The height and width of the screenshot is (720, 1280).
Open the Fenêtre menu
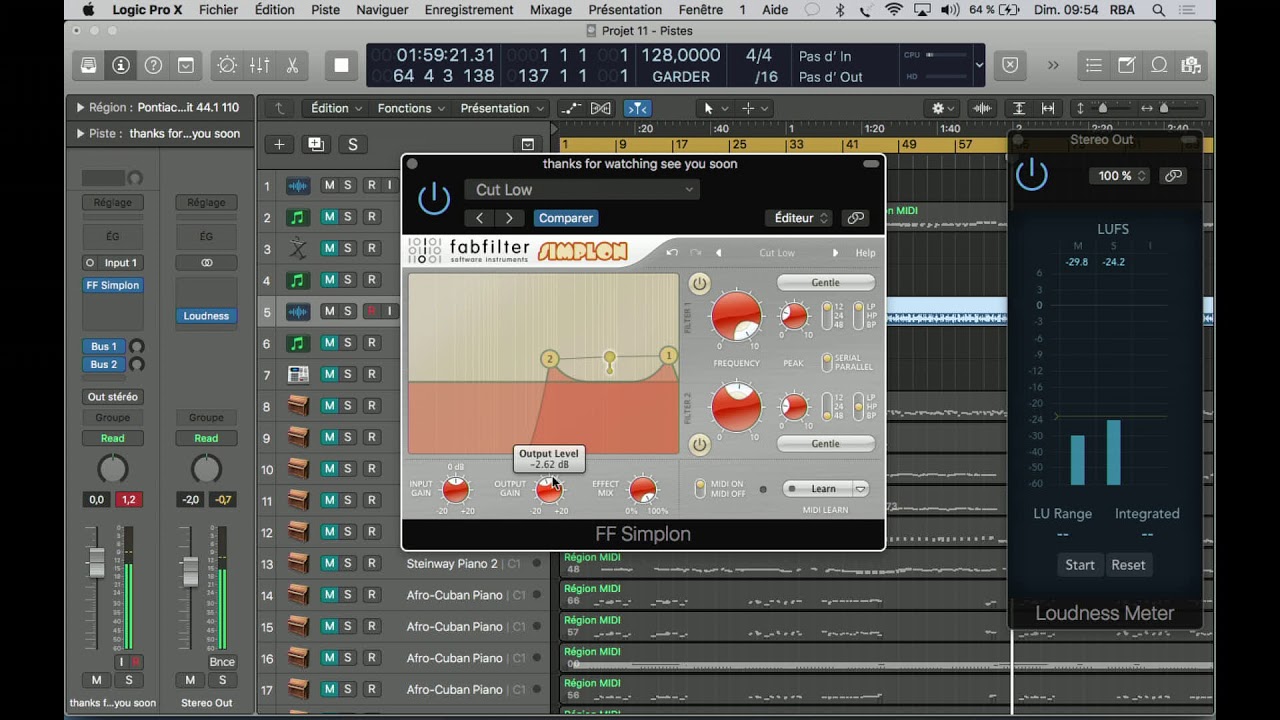[700, 10]
